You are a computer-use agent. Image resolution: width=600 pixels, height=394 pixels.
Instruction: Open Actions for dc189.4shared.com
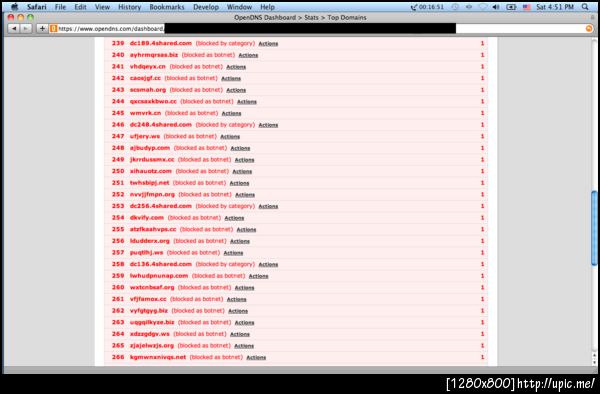[268, 44]
